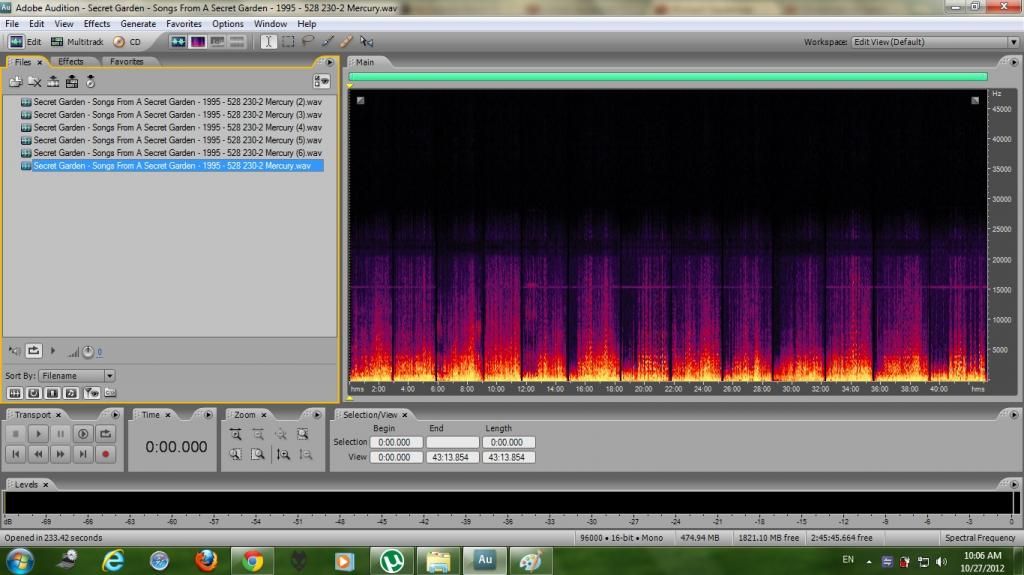
Task: Open the Generate menu
Action: [138, 24]
